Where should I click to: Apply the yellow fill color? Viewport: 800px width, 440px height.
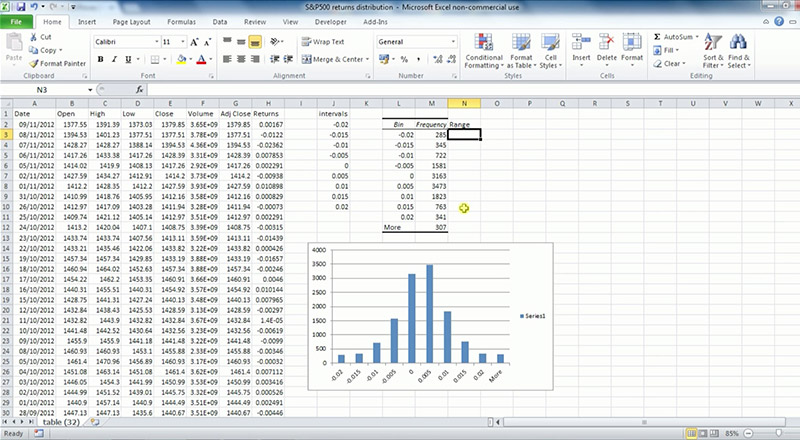pyautogui.click(x=182, y=59)
